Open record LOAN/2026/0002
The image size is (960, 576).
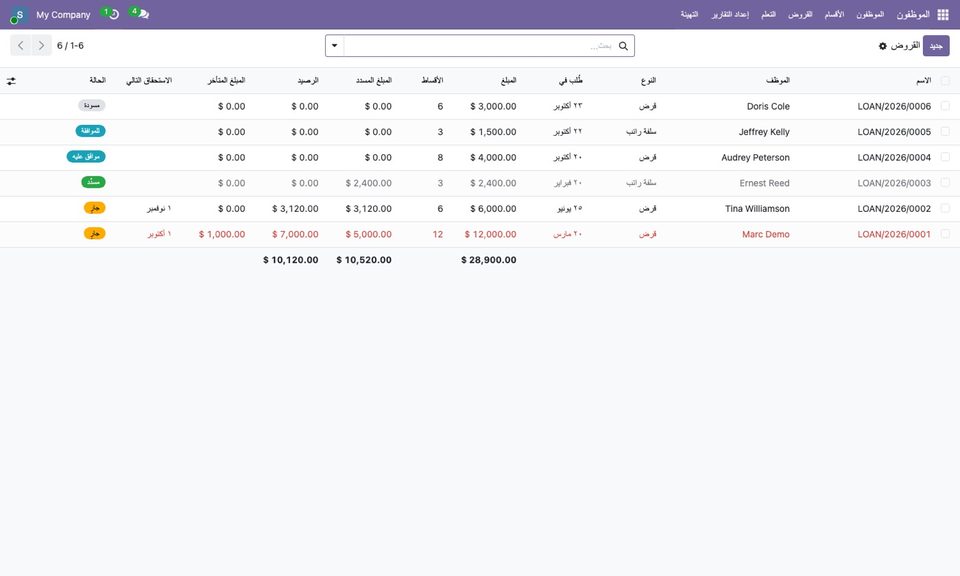coord(894,209)
